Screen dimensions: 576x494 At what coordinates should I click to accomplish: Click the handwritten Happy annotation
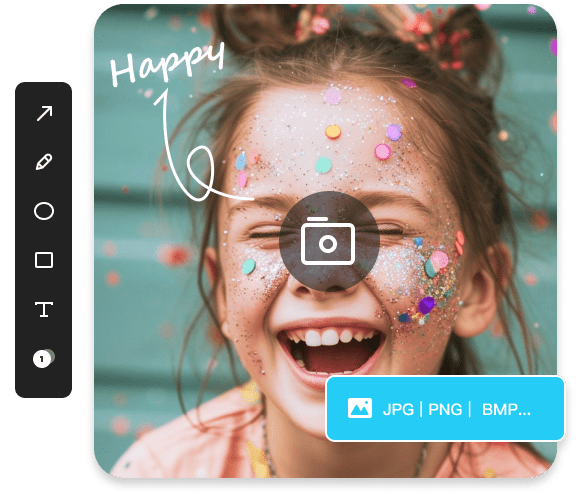point(168,64)
